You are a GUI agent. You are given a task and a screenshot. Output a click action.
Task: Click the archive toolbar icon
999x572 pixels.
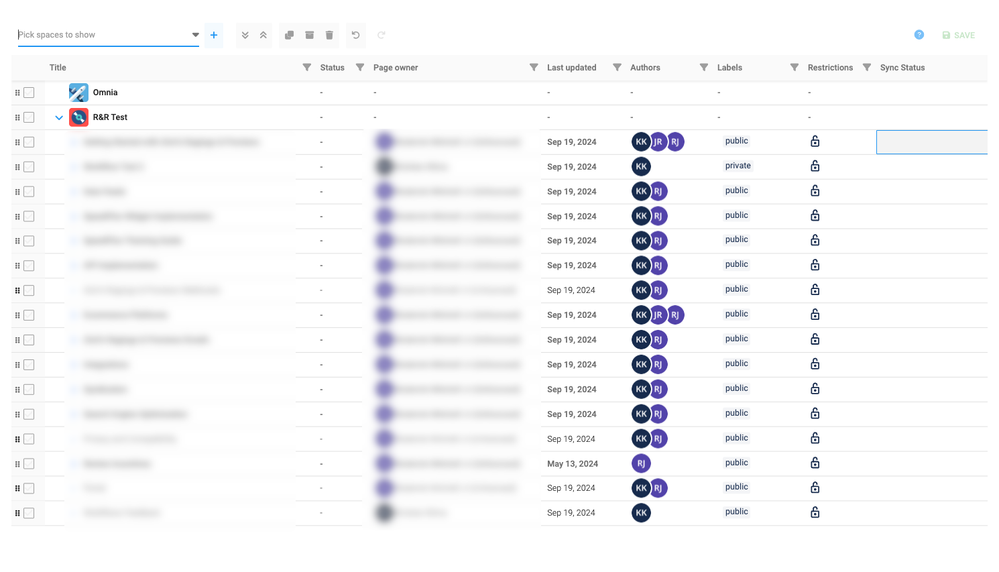310,35
